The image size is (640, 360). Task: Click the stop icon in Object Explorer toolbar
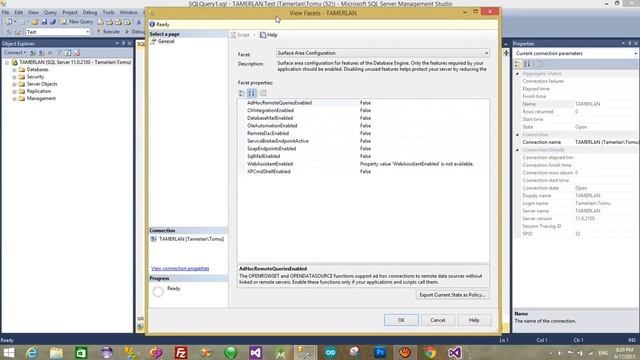point(50,53)
